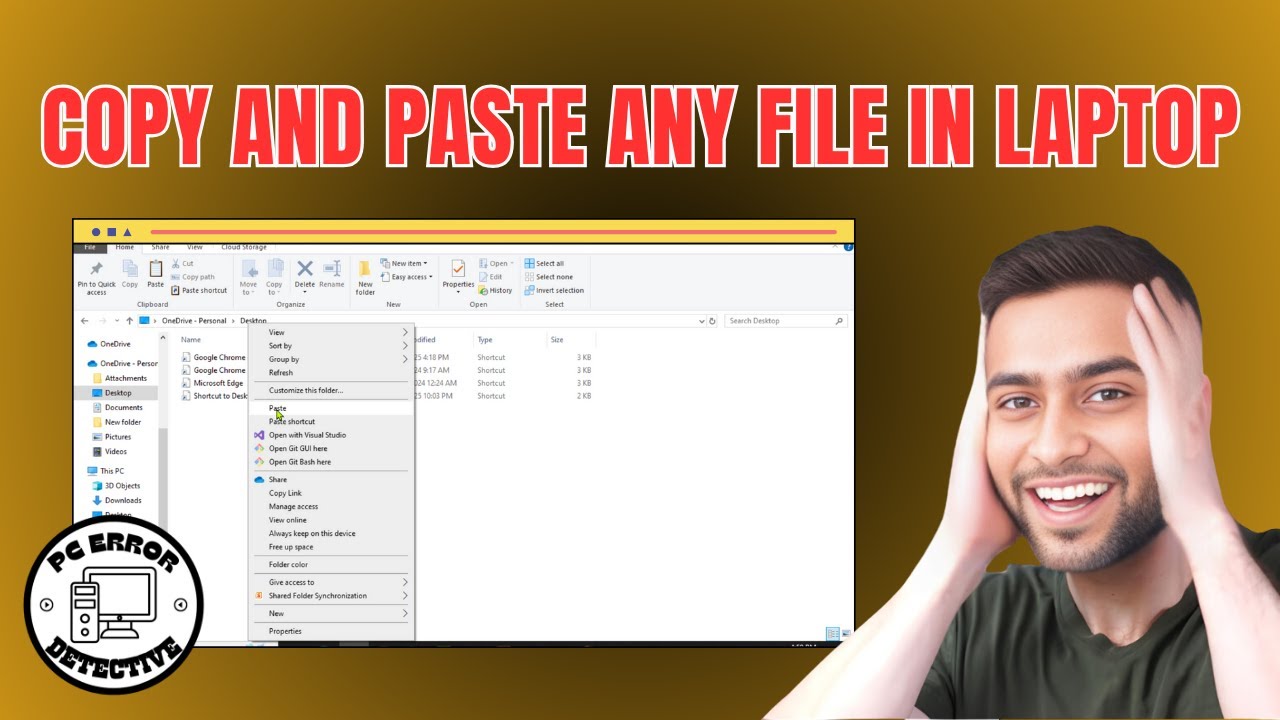The height and width of the screenshot is (720, 1280).
Task: Click the Copy to ribbon button
Action: [275, 276]
